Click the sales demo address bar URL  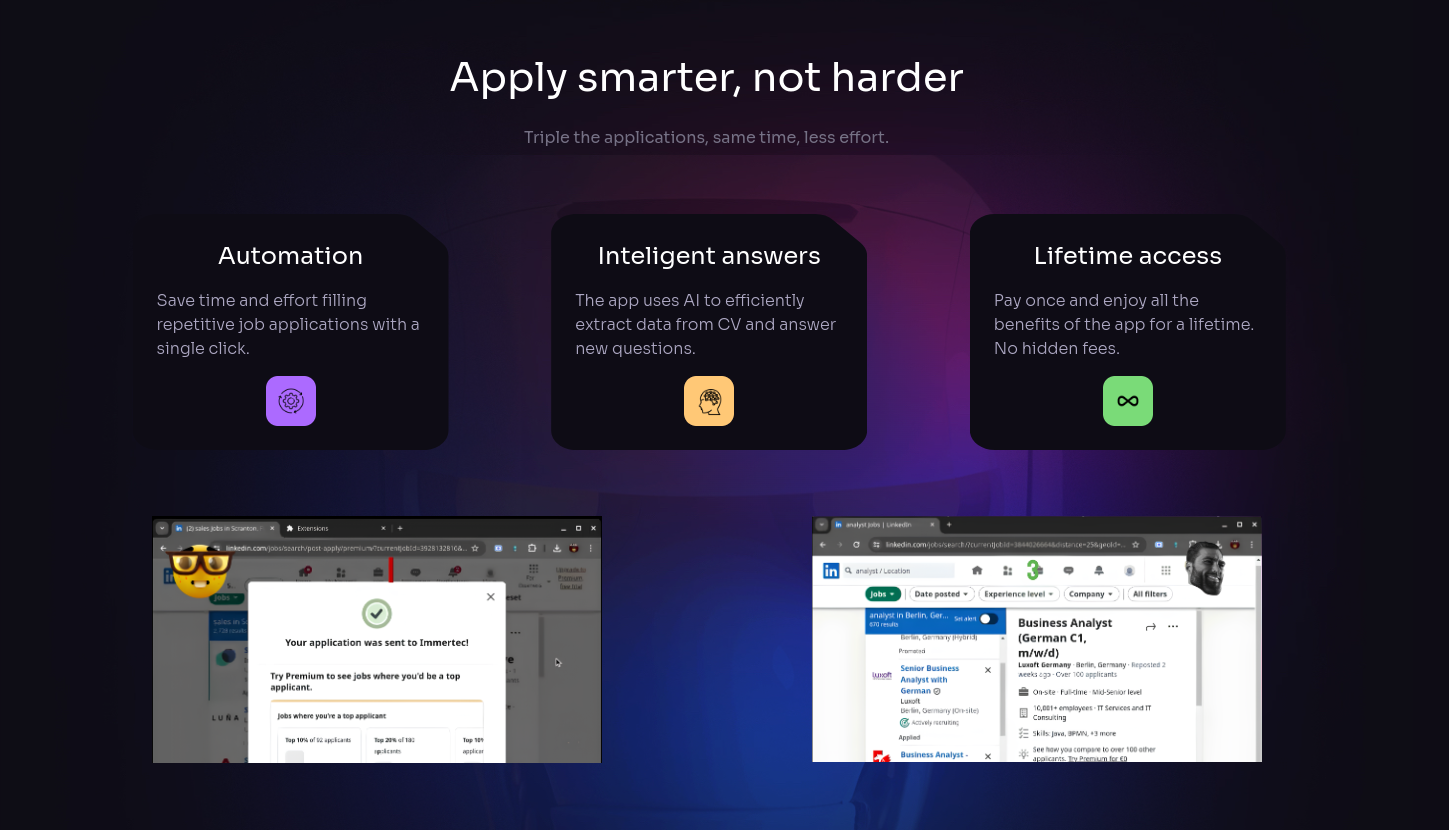click(346, 548)
